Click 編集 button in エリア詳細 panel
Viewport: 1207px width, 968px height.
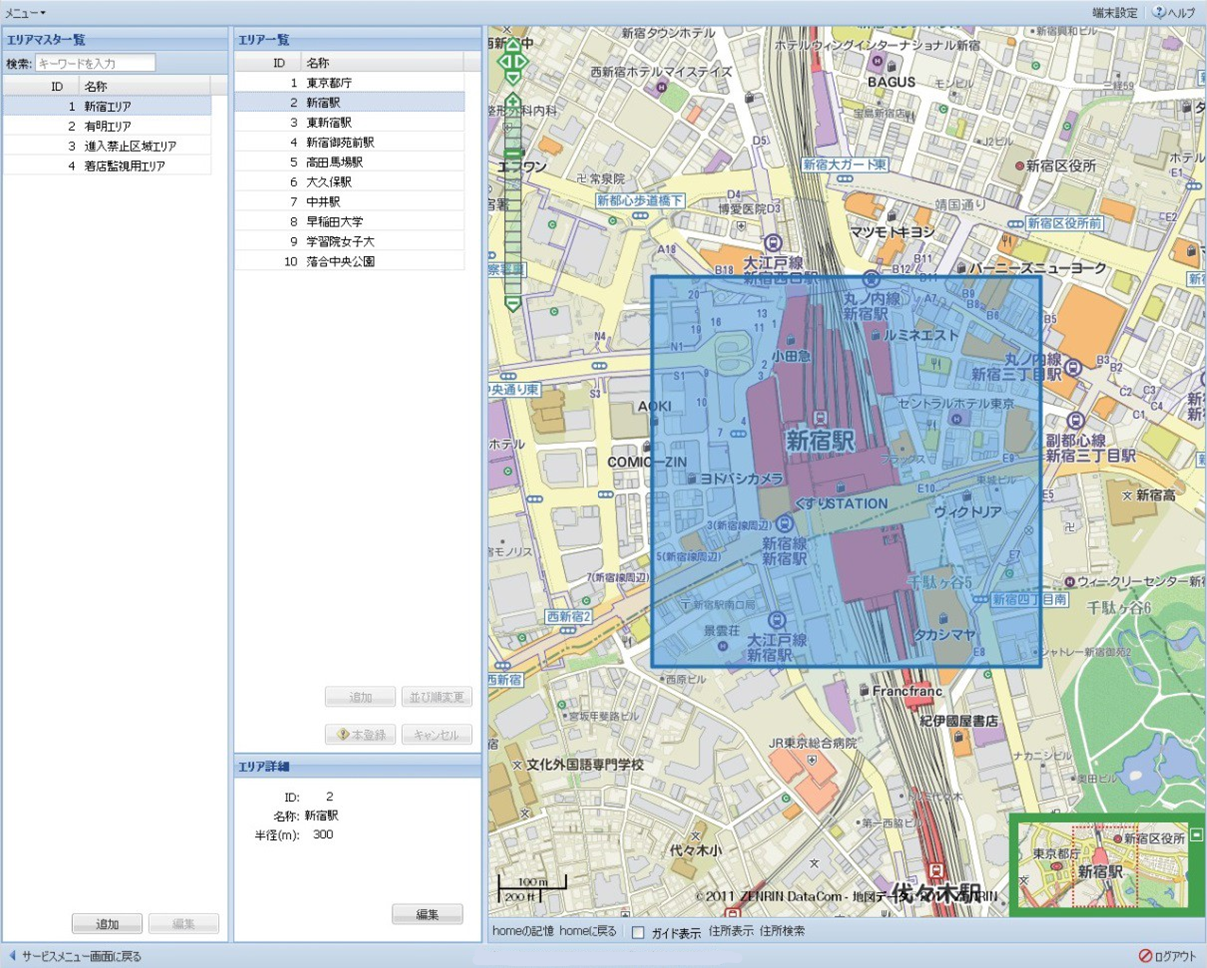click(x=427, y=914)
